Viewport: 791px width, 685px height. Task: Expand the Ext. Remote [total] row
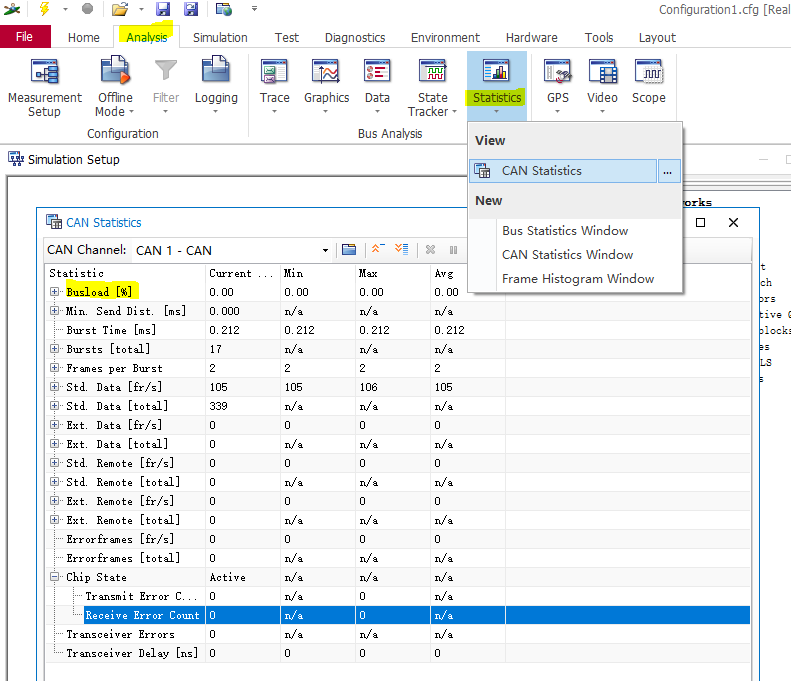pyautogui.click(x=54, y=520)
